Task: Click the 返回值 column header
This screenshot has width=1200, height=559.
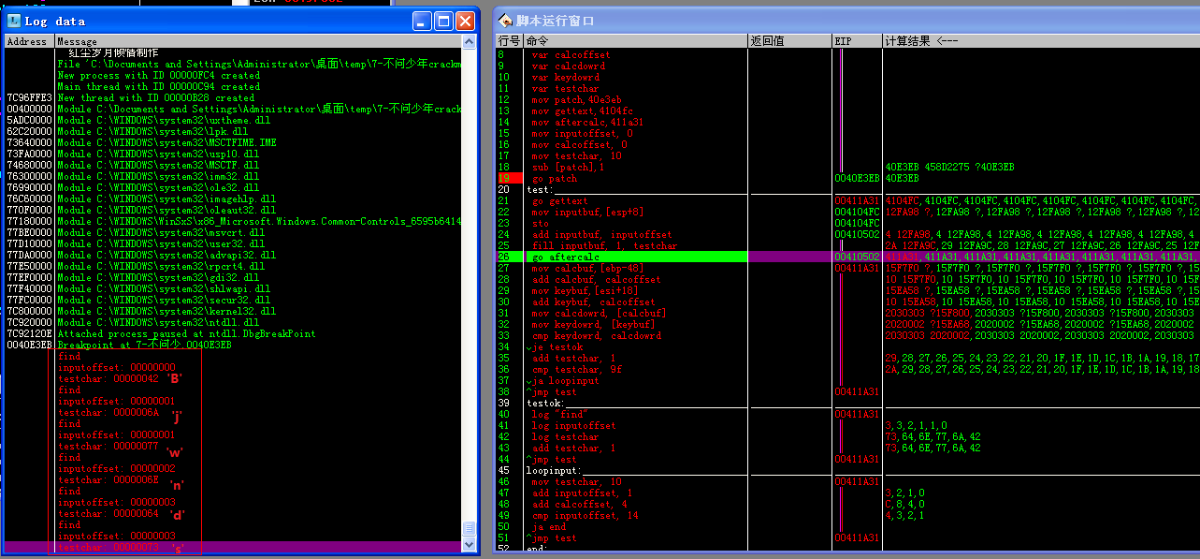Action: point(789,42)
